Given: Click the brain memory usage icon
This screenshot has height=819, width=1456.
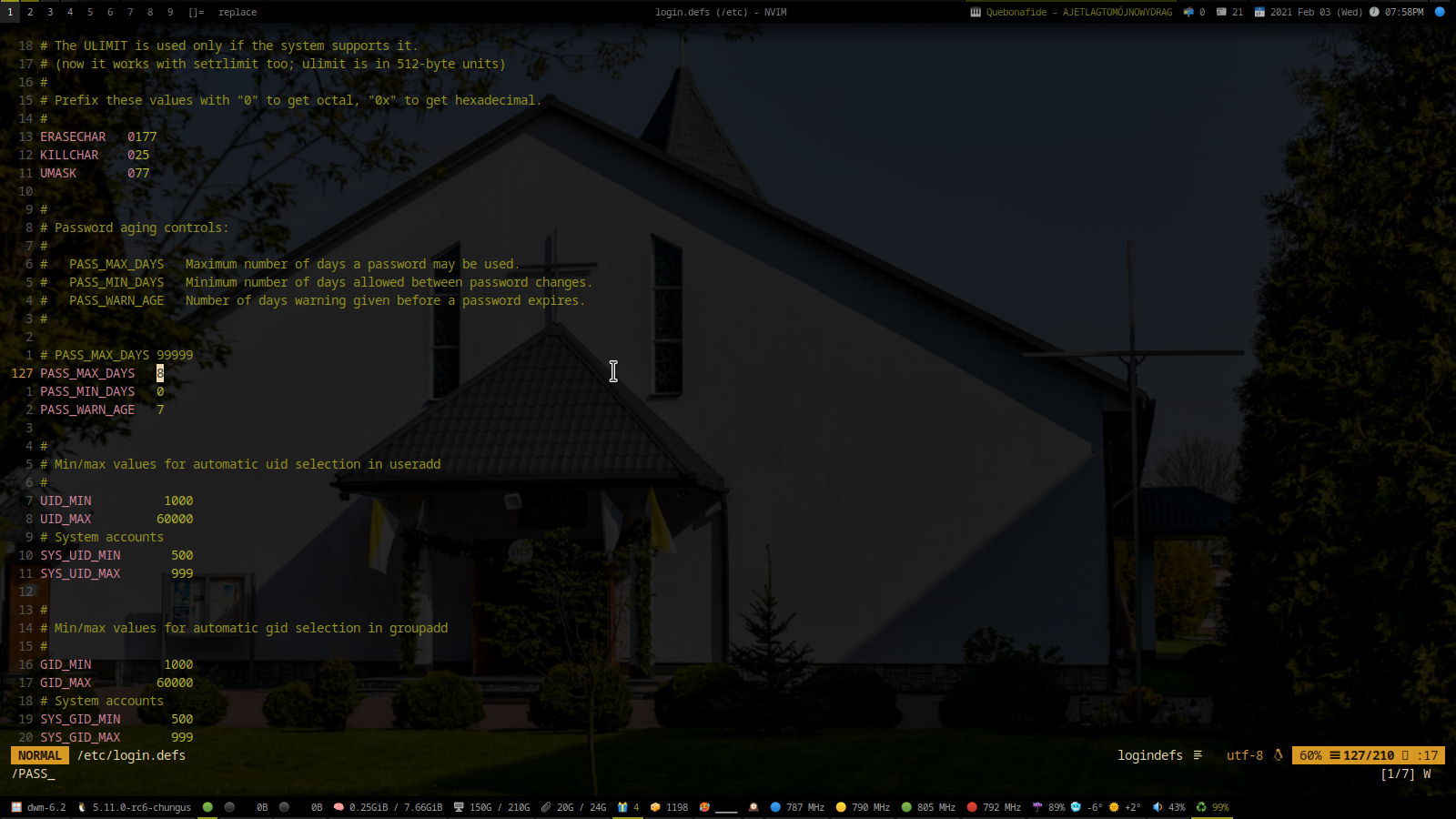Looking at the screenshot, I should click(339, 807).
